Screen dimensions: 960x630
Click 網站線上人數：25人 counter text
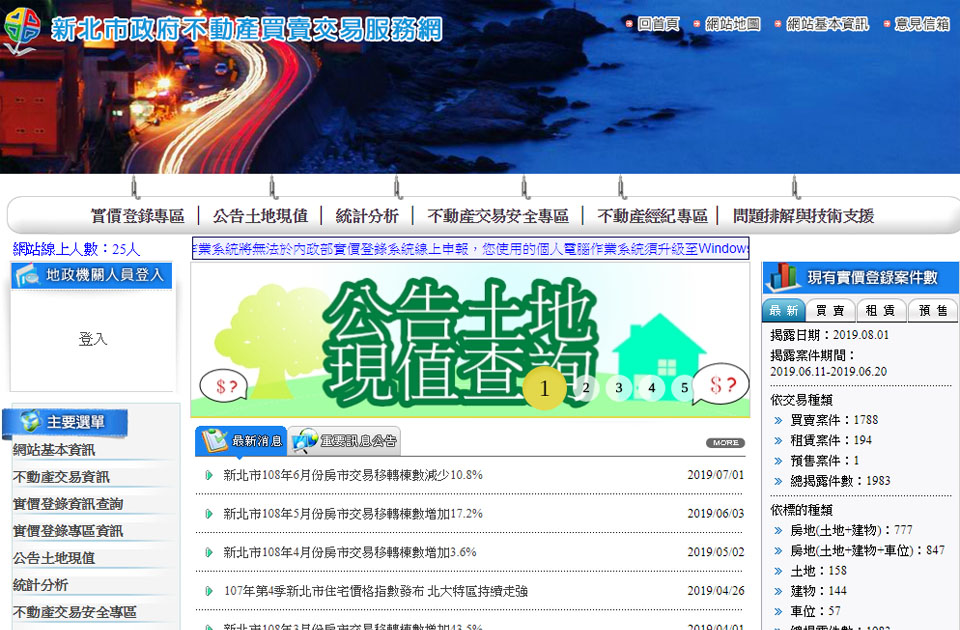77,249
